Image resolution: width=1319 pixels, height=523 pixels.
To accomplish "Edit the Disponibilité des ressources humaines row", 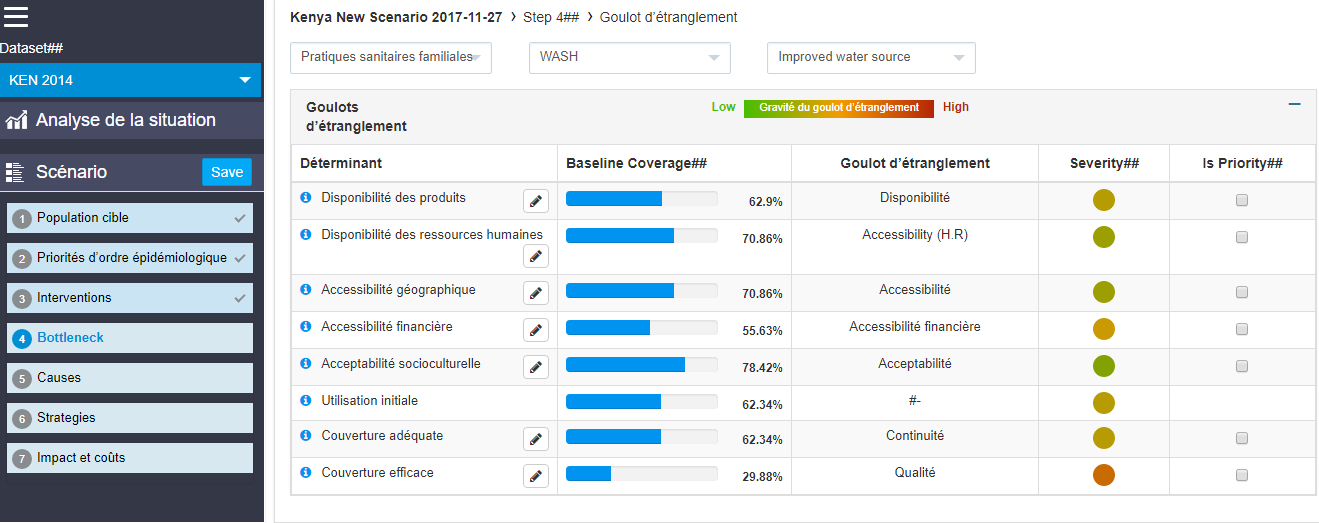I will (x=536, y=257).
